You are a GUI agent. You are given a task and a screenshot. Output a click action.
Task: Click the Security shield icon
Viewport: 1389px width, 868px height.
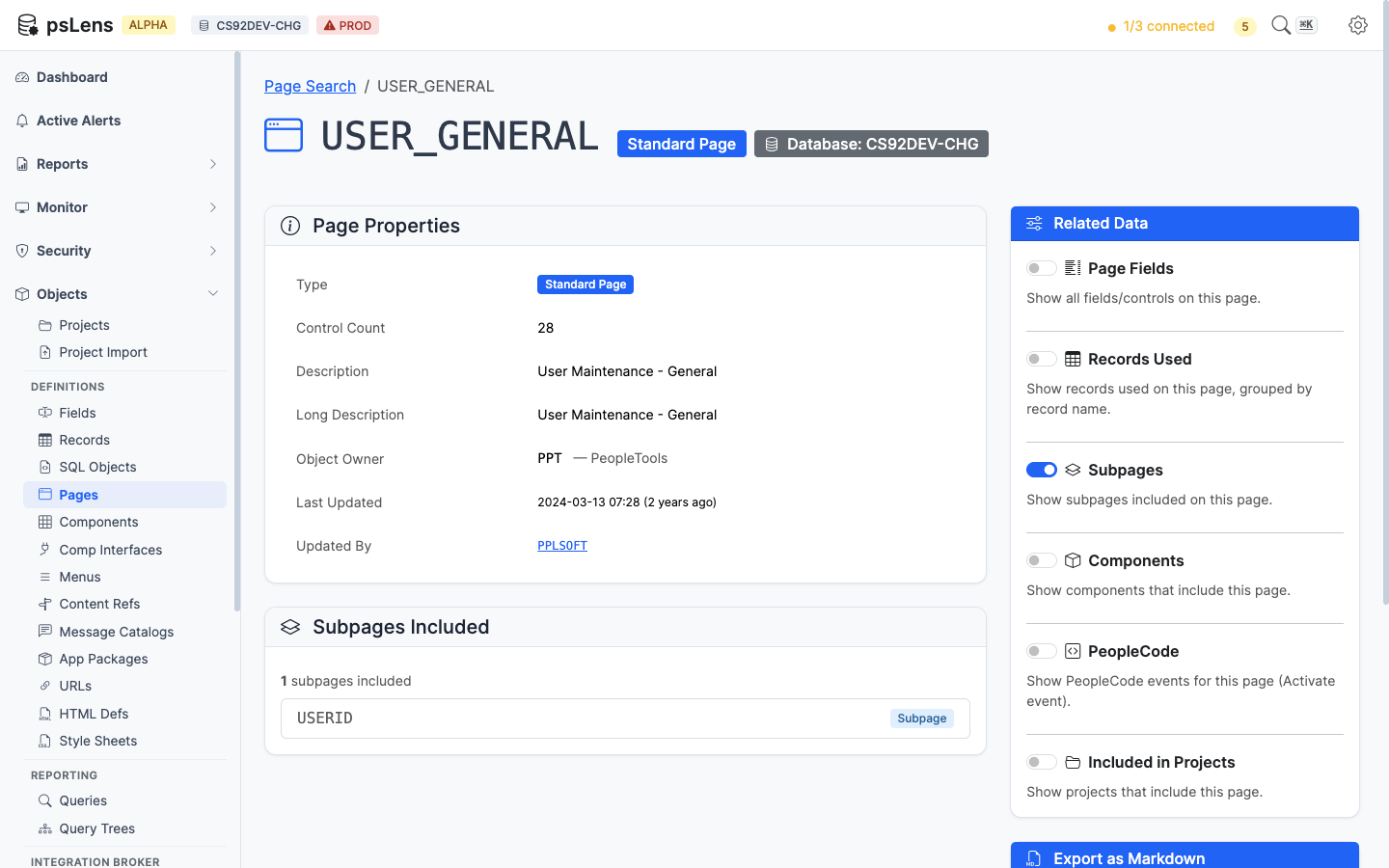pos(22,251)
